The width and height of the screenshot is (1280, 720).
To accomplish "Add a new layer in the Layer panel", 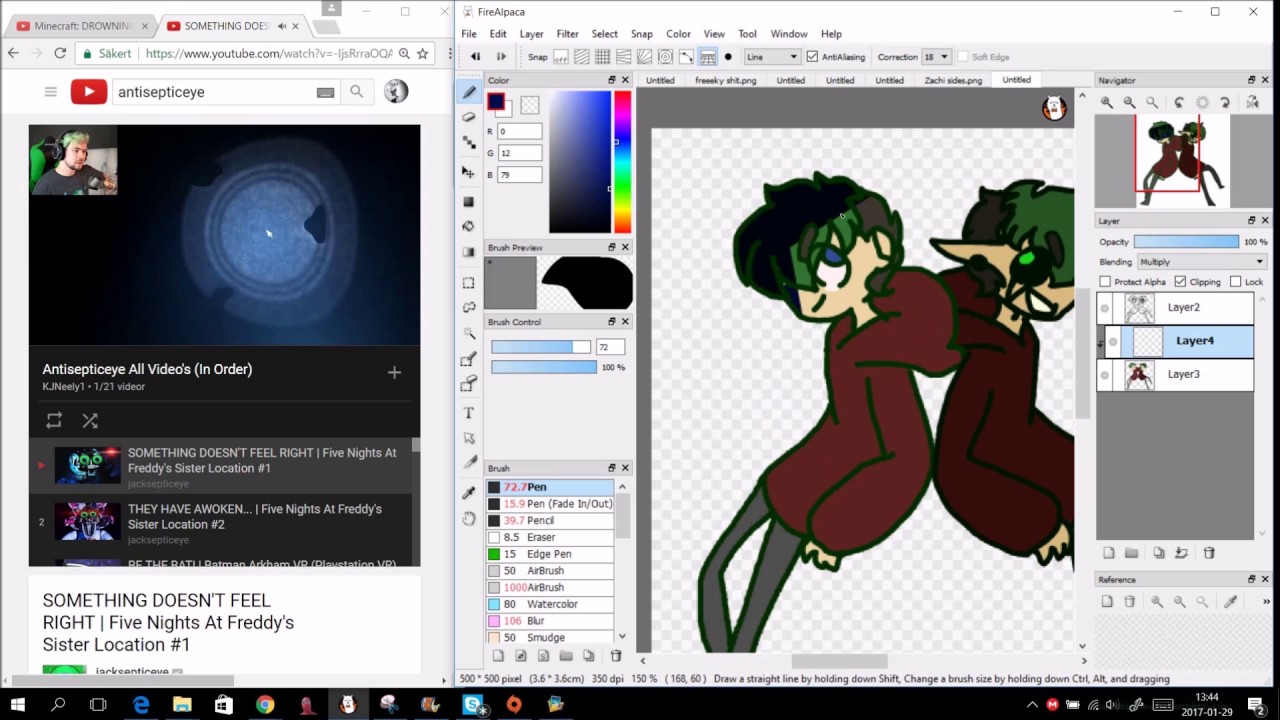I will click(1108, 553).
